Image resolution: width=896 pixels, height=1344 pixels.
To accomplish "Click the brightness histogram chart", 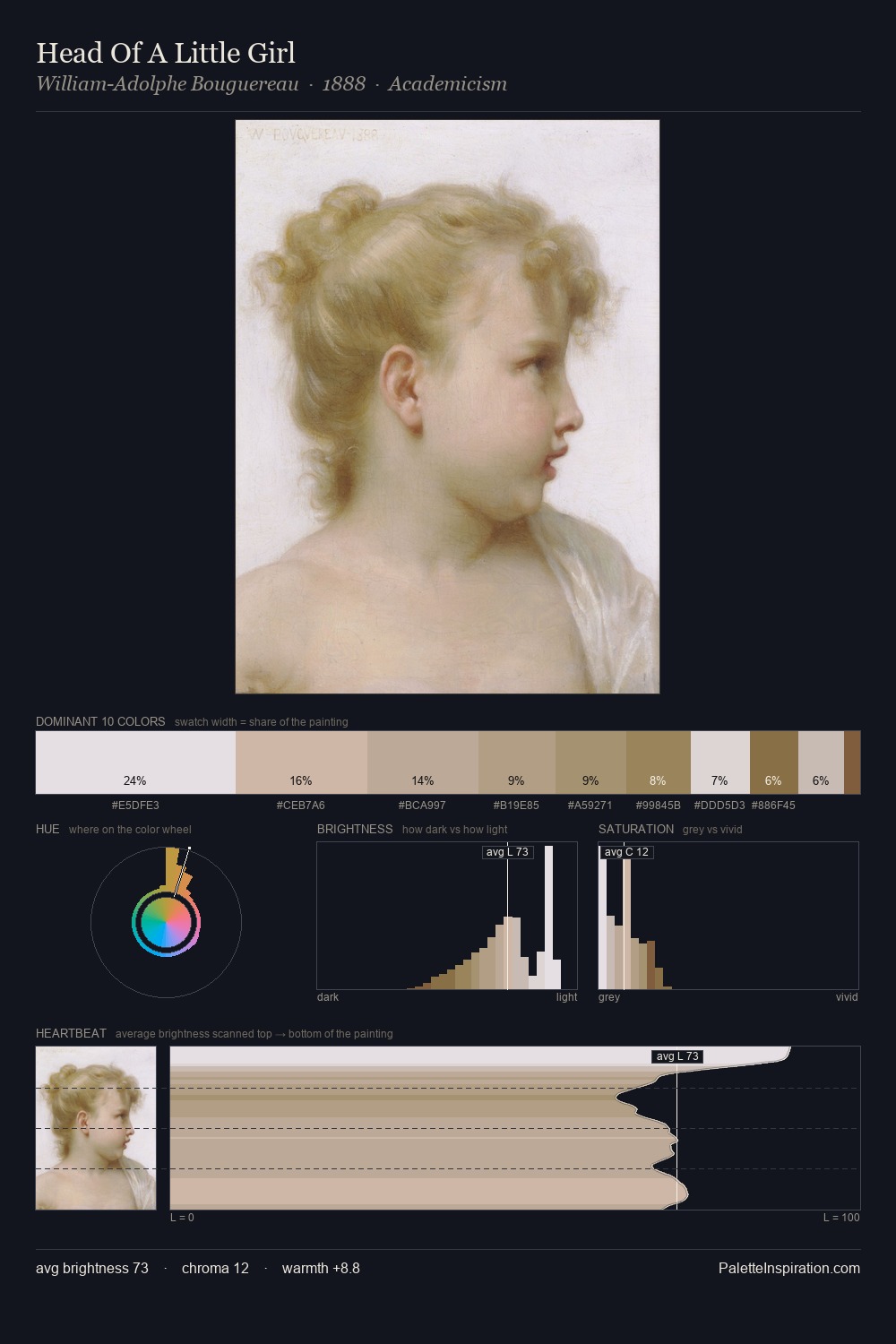I will point(447,916).
